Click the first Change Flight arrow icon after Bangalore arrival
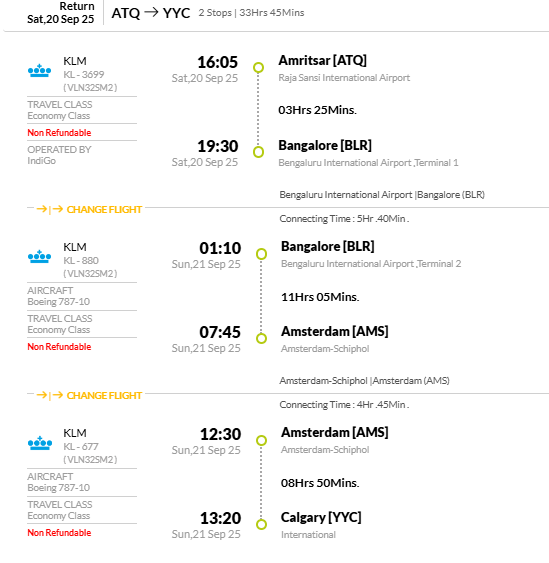The height and width of the screenshot is (563, 549). pos(50,209)
